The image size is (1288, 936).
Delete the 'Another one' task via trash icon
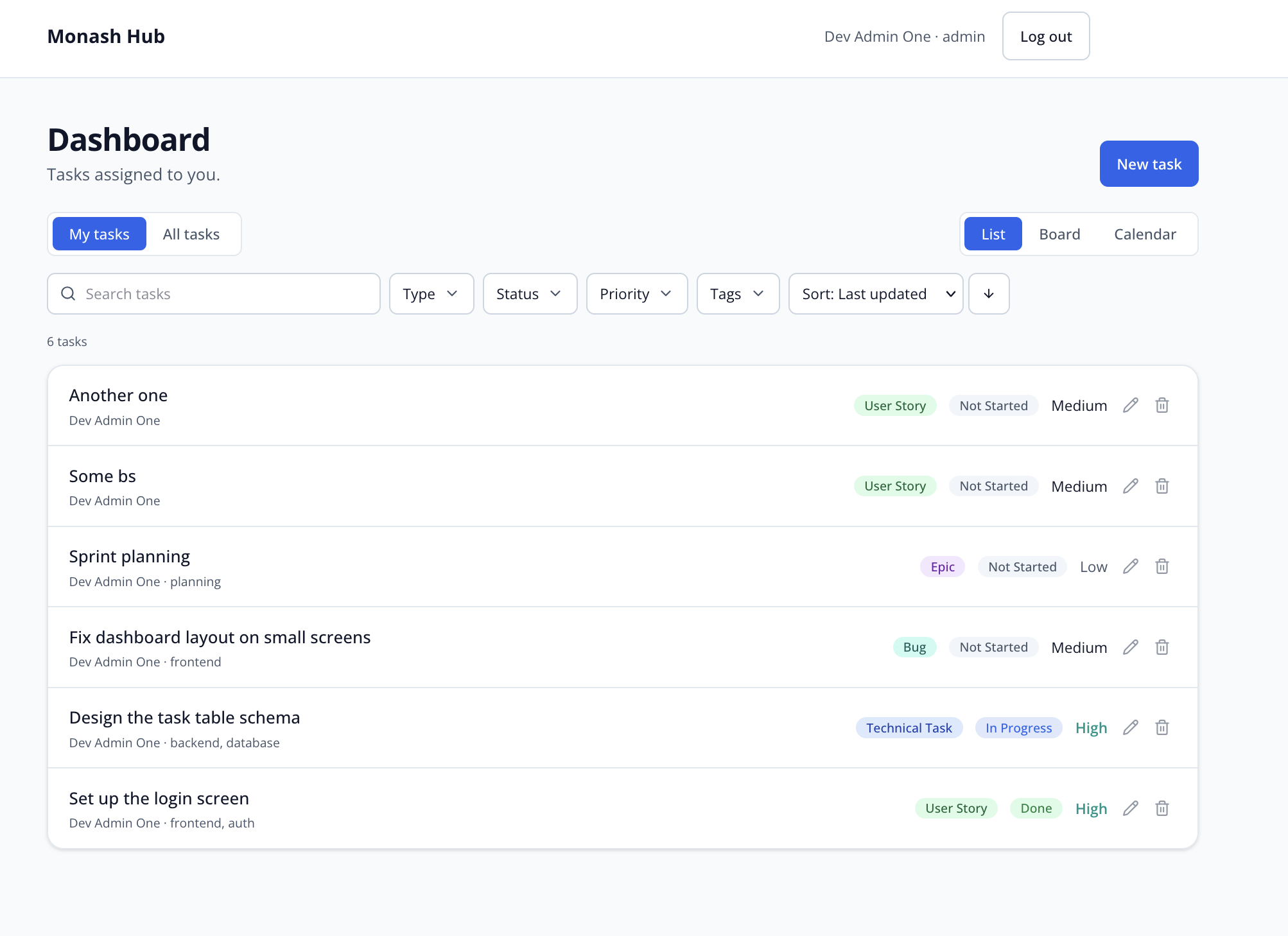(x=1162, y=405)
